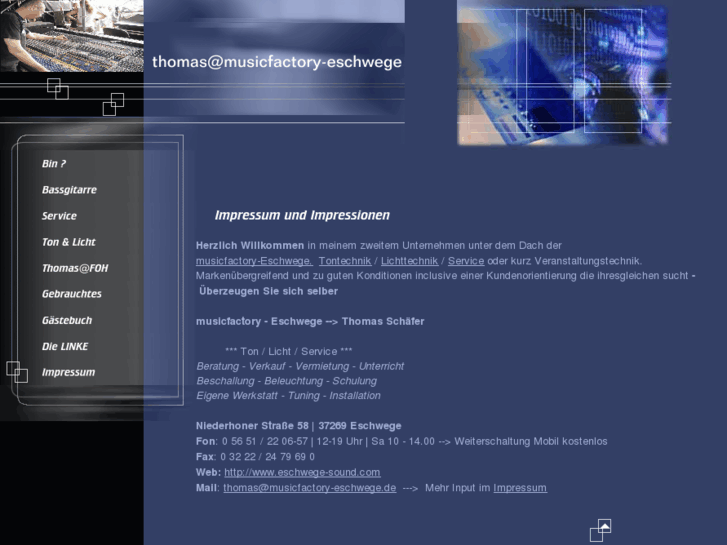Click the thomas@musicfactory-eschwege header title
Image resolution: width=727 pixels, height=545 pixels.
277,62
